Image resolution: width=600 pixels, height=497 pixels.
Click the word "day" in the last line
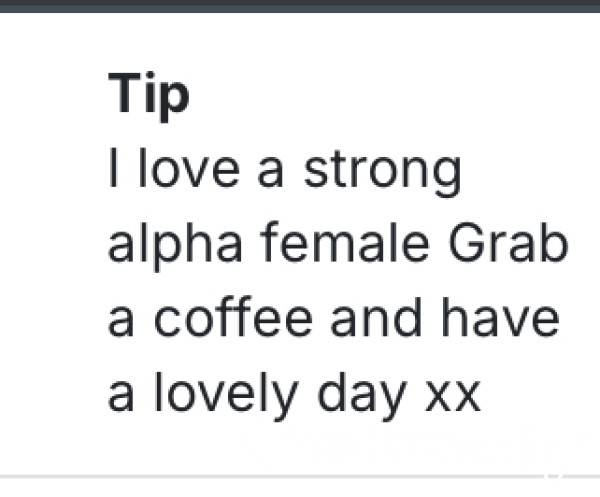point(362,396)
